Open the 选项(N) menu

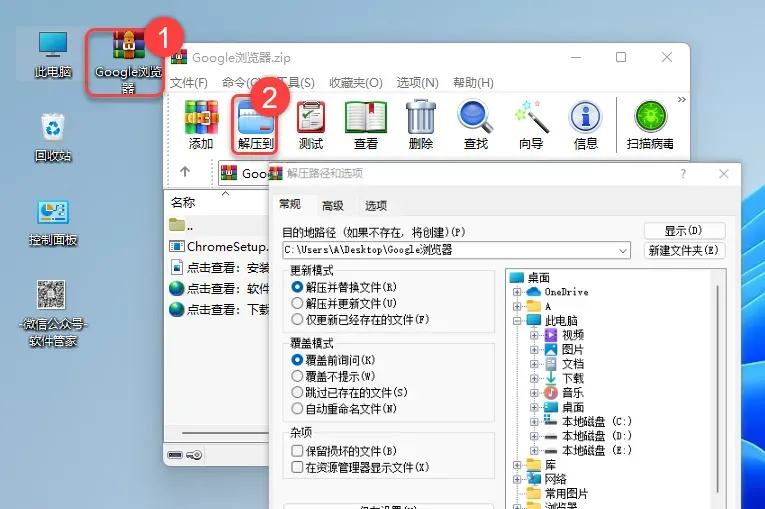[x=417, y=82]
